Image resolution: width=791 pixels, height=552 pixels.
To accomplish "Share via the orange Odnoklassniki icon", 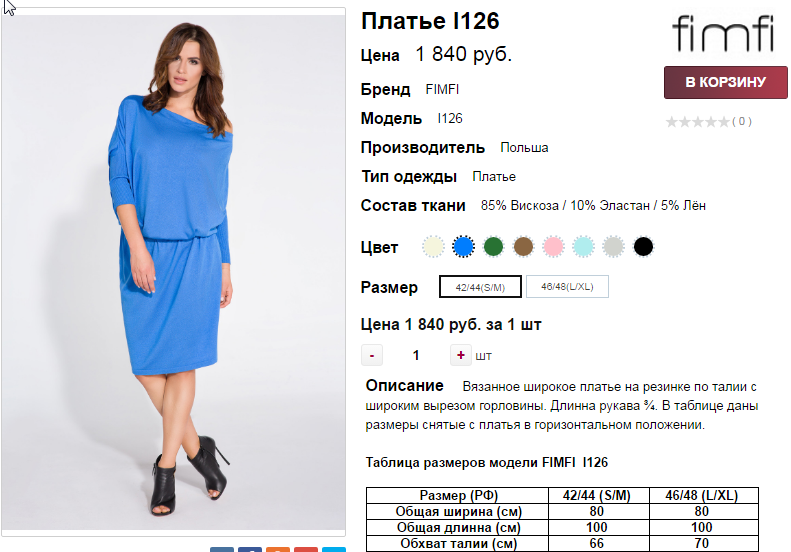I will pyautogui.click(x=278, y=549).
